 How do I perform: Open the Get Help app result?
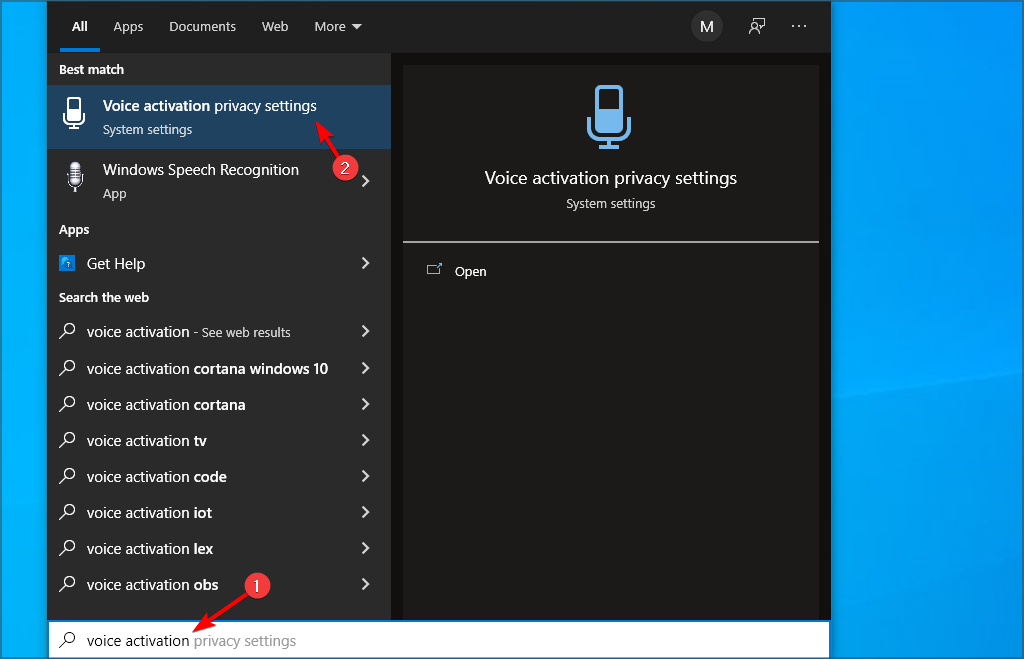tap(219, 263)
